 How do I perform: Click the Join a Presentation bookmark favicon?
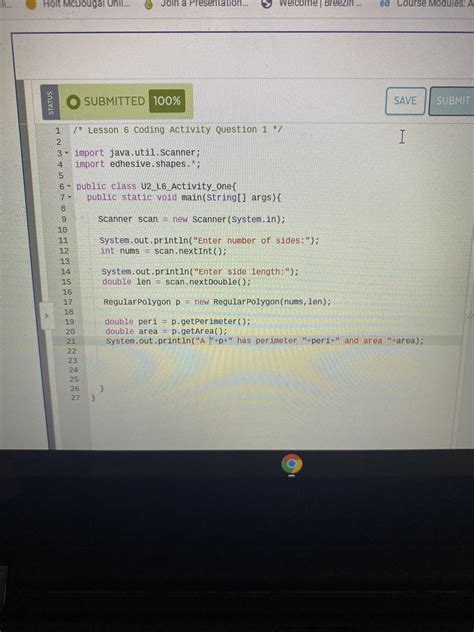[x=149, y=4]
